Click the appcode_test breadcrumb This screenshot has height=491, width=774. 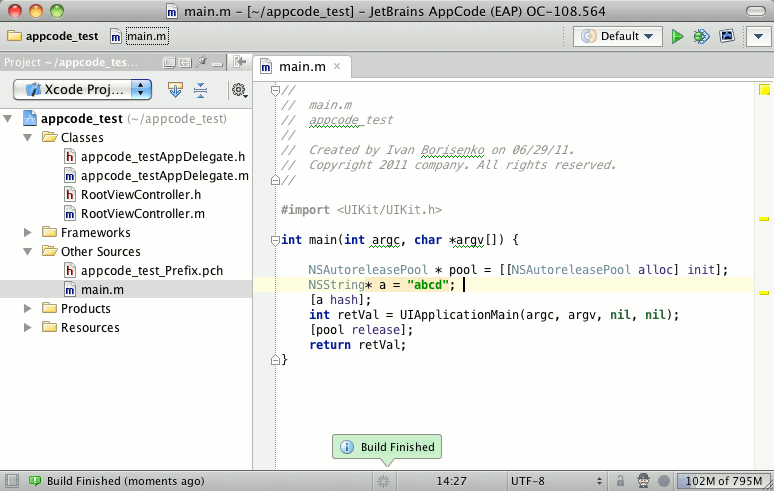pos(53,37)
